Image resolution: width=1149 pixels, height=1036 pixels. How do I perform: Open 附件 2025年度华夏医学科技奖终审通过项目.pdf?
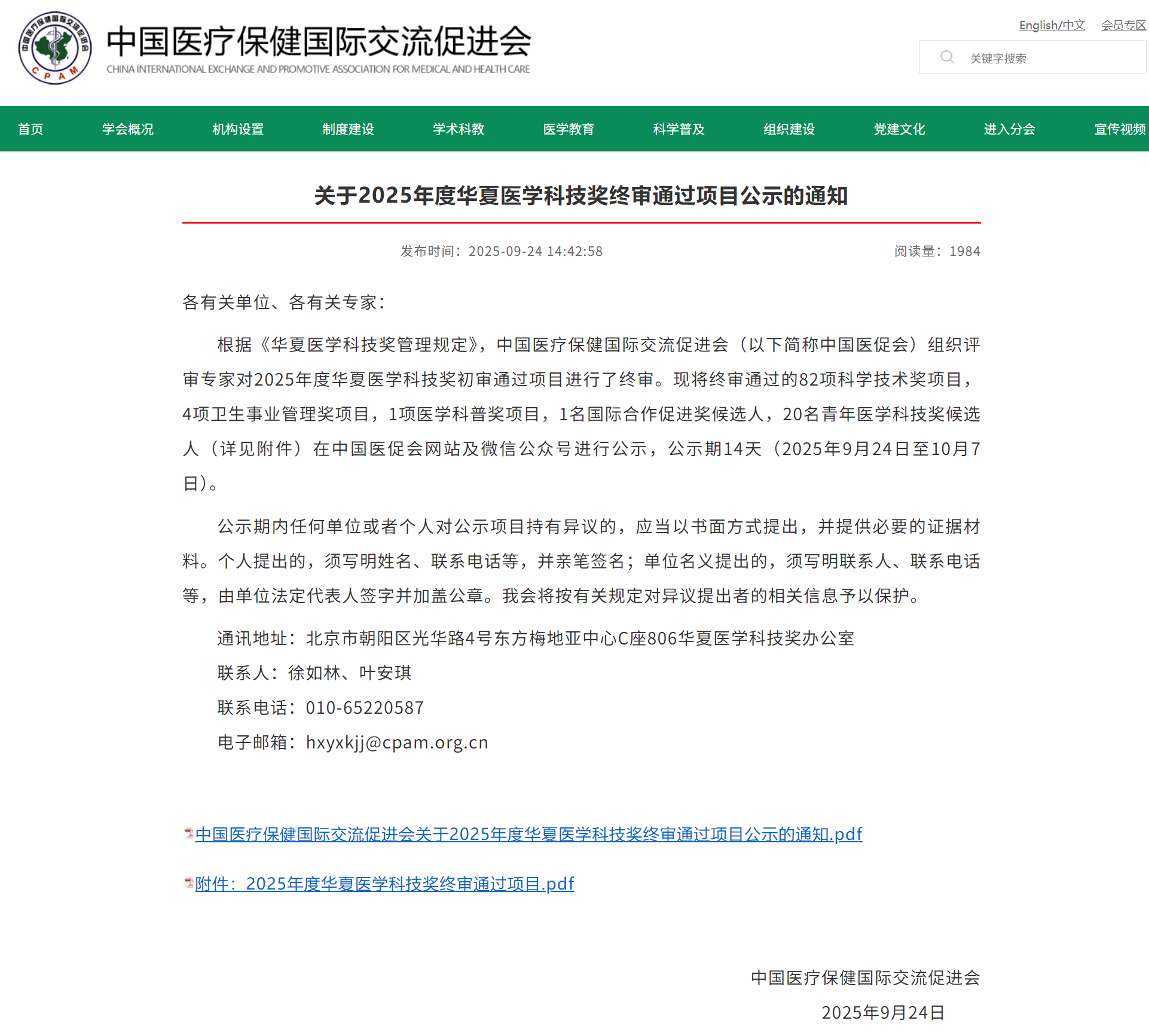click(x=384, y=884)
